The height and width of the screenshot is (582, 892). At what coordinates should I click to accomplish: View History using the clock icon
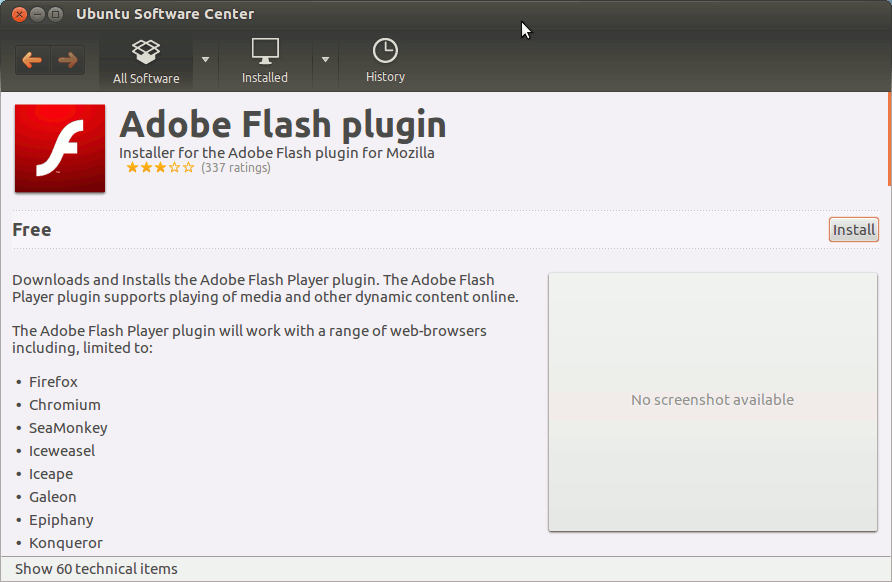[x=384, y=48]
